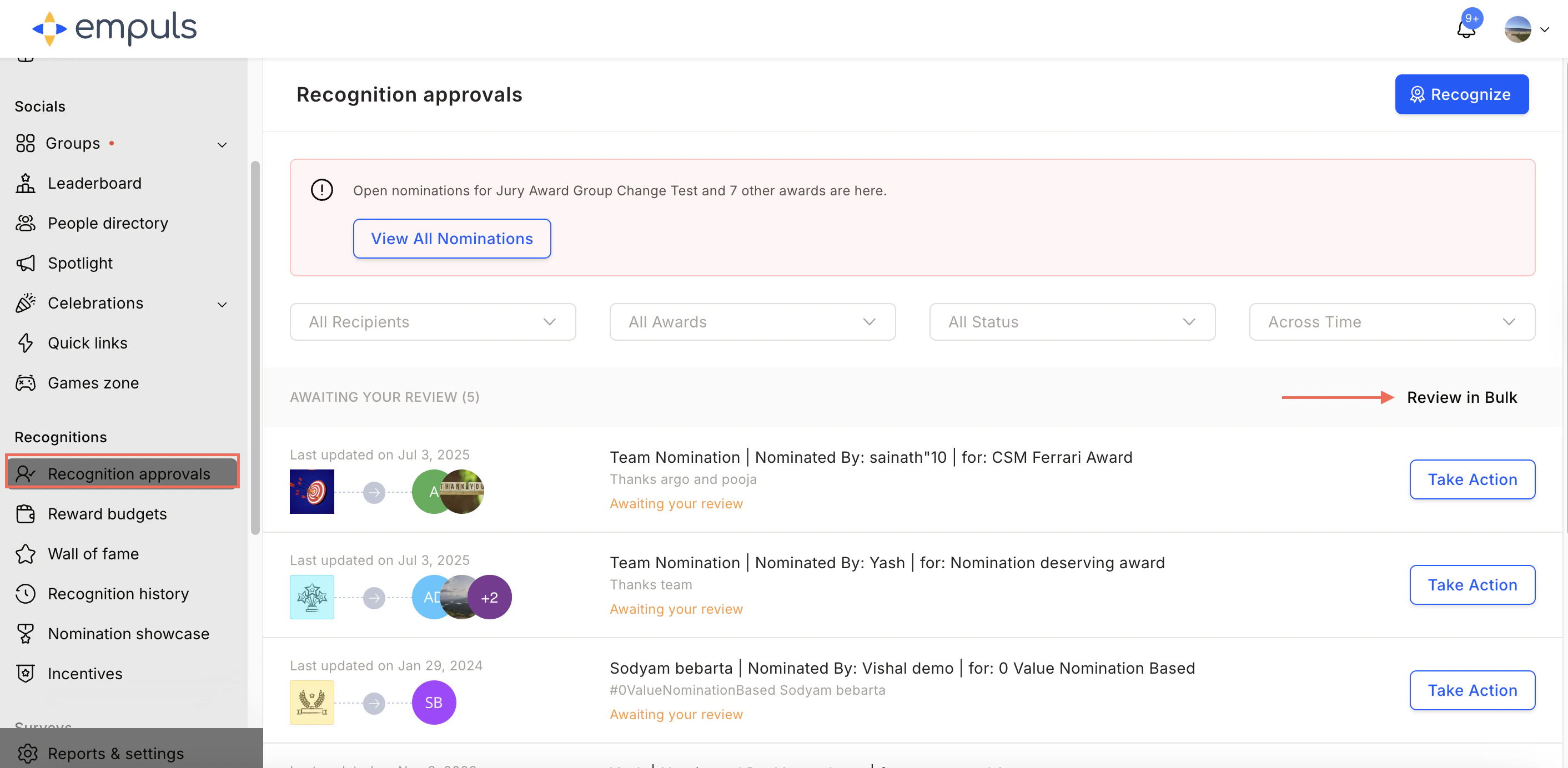Open dropdown chevron beside profile avatar

(1544, 29)
